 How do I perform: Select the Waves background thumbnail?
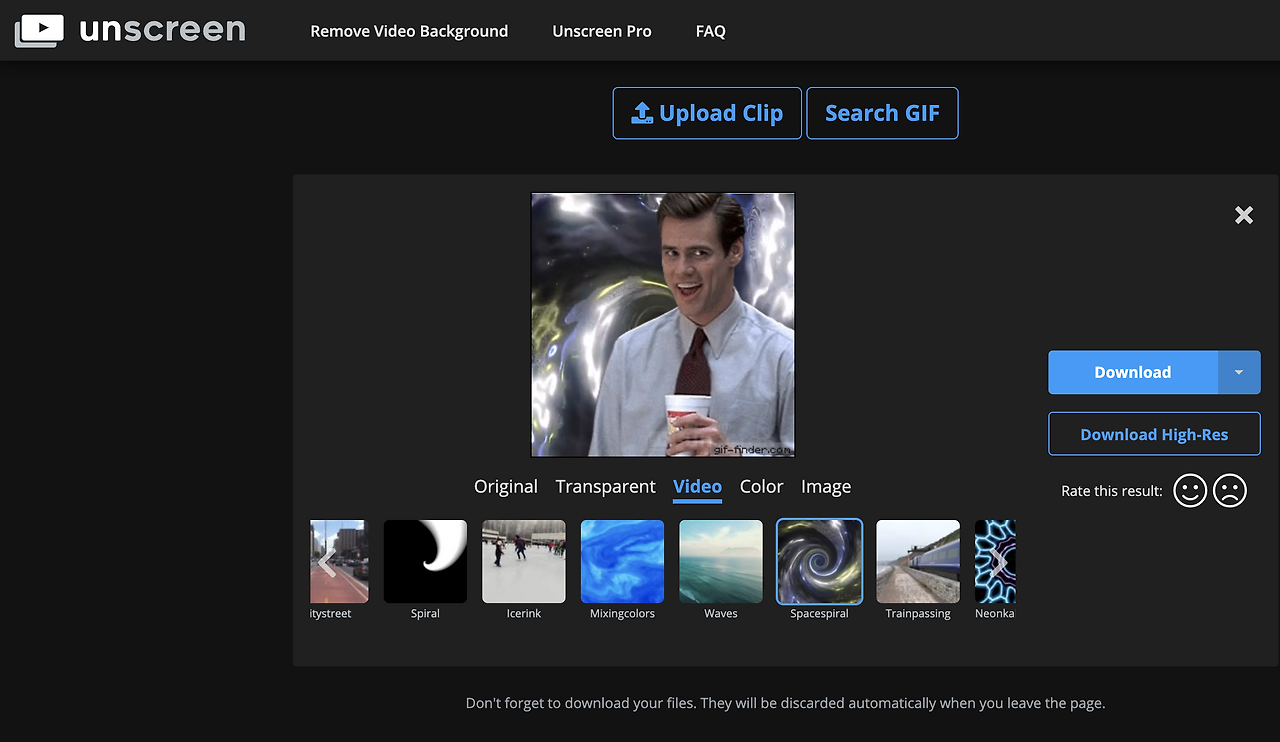pyautogui.click(x=721, y=562)
